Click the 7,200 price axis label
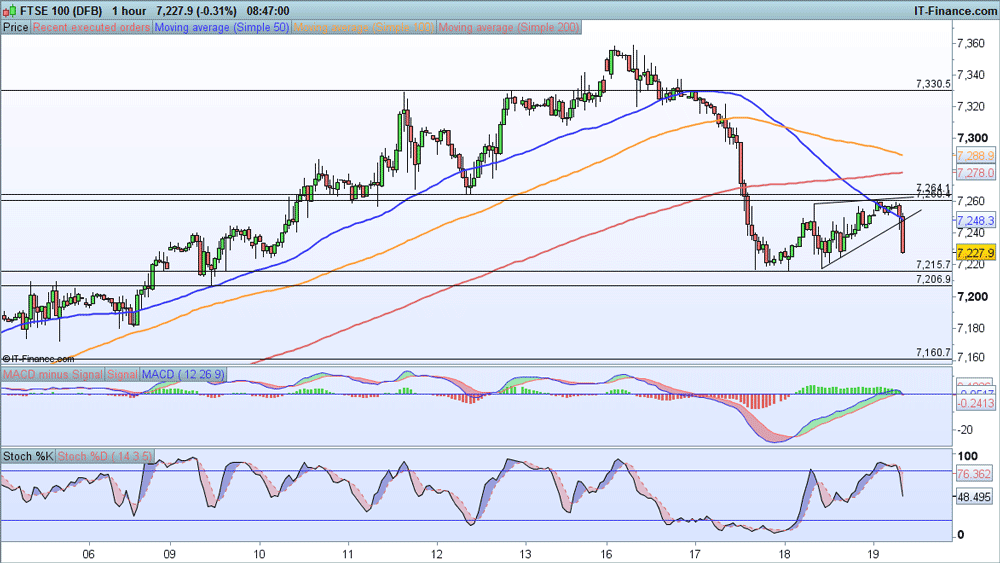This screenshot has width=1000, height=563. coord(972,296)
